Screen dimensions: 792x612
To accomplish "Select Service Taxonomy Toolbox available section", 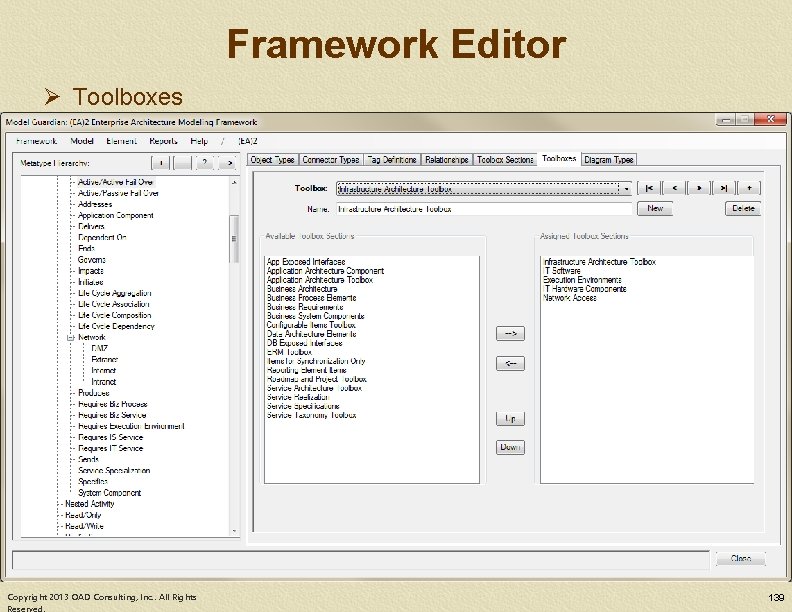I will click(x=312, y=415).
